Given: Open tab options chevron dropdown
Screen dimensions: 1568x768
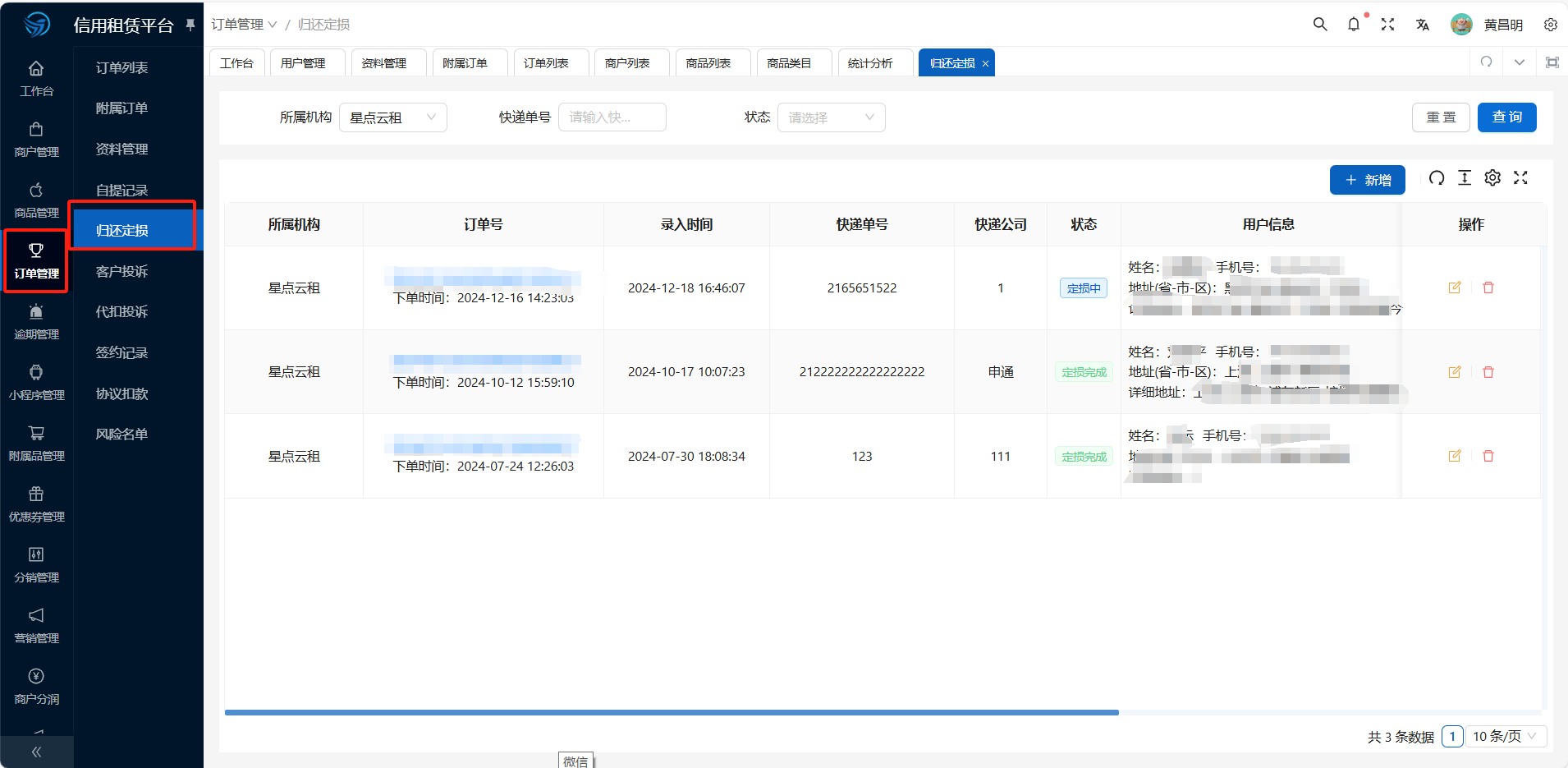Looking at the screenshot, I should [1520, 62].
